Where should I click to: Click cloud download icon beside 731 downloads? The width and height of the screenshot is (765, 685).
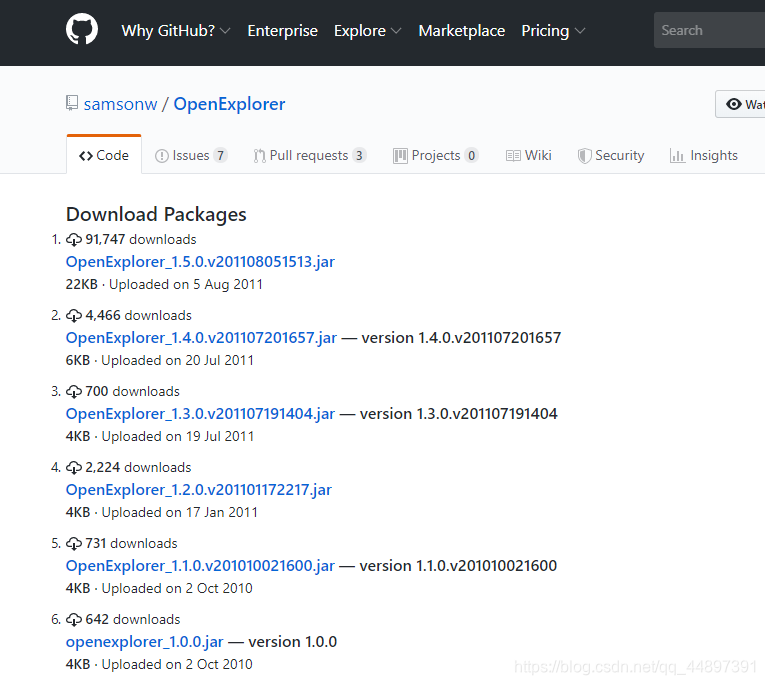click(74, 544)
